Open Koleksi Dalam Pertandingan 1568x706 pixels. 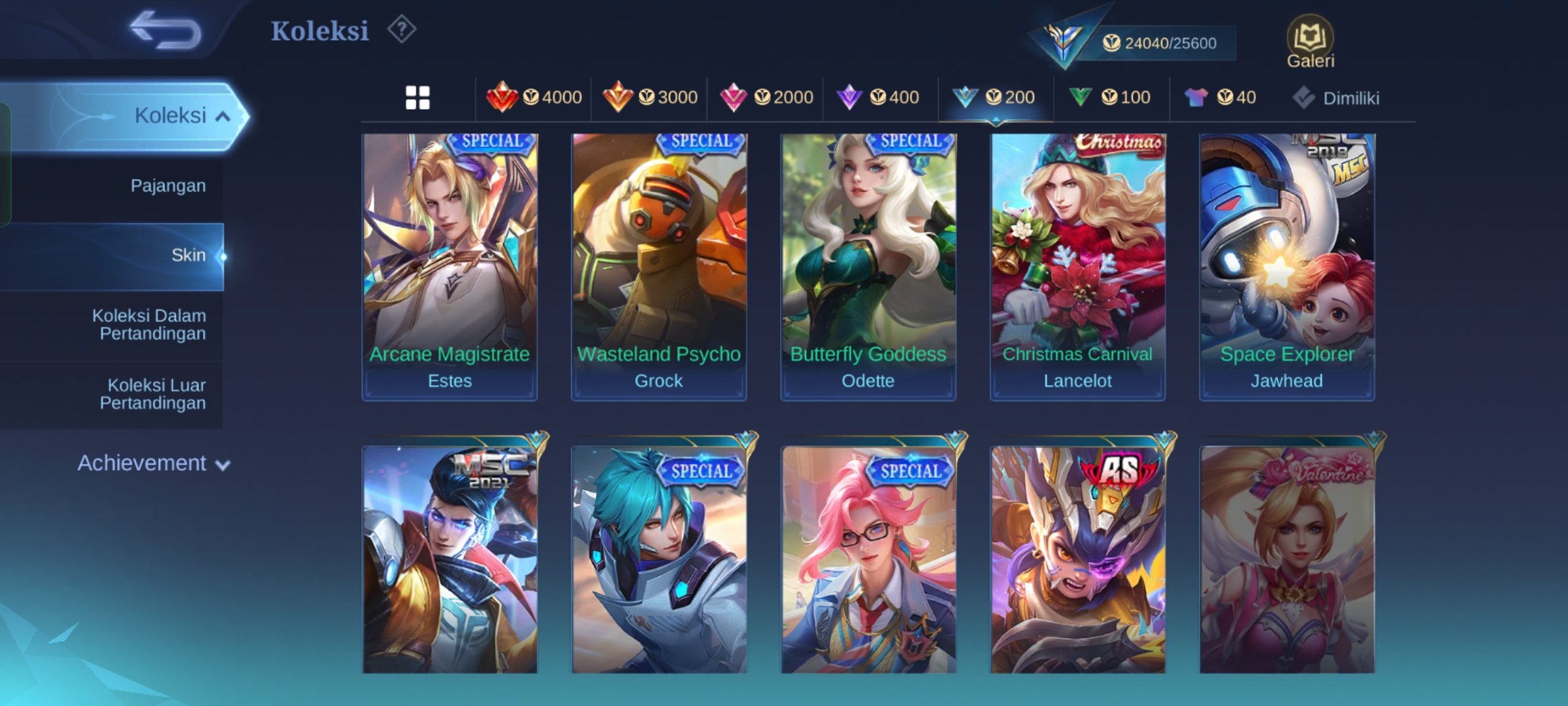[149, 325]
